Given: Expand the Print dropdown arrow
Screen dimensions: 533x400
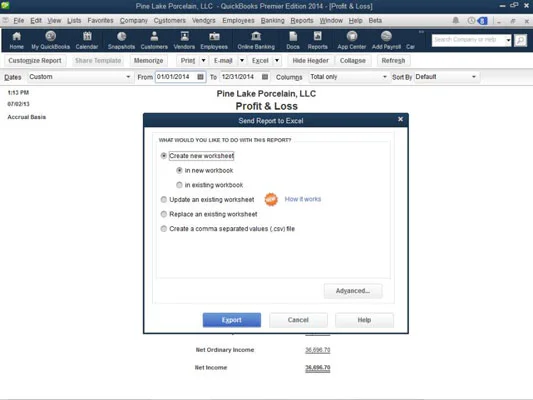Looking at the screenshot, I should 203,60.
